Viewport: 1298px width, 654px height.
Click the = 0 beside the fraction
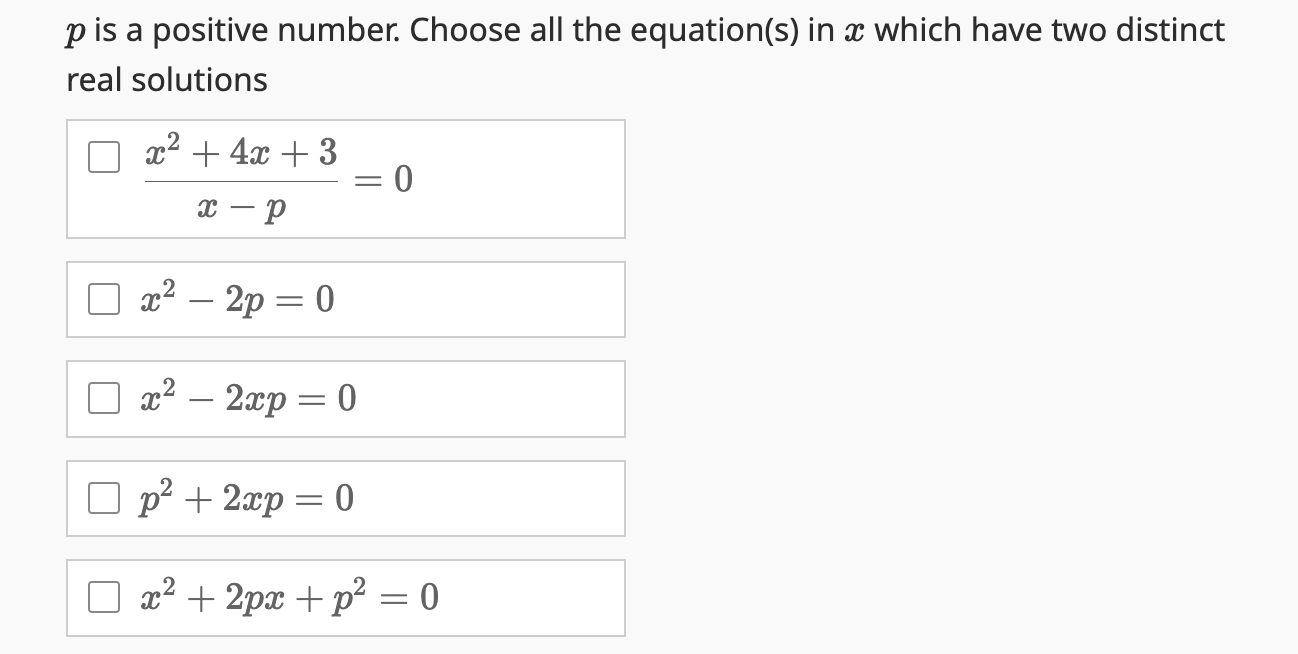tap(384, 180)
